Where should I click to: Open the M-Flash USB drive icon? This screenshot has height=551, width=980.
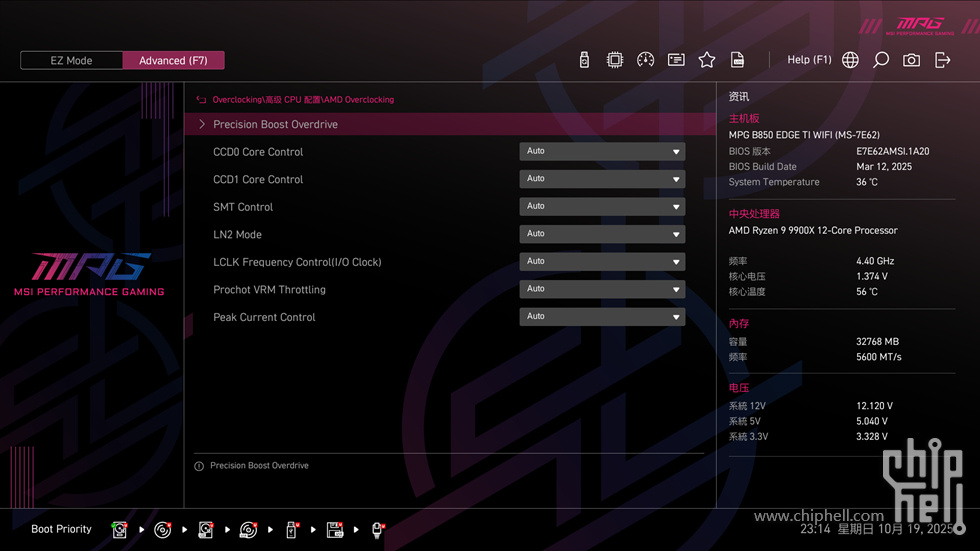585,60
